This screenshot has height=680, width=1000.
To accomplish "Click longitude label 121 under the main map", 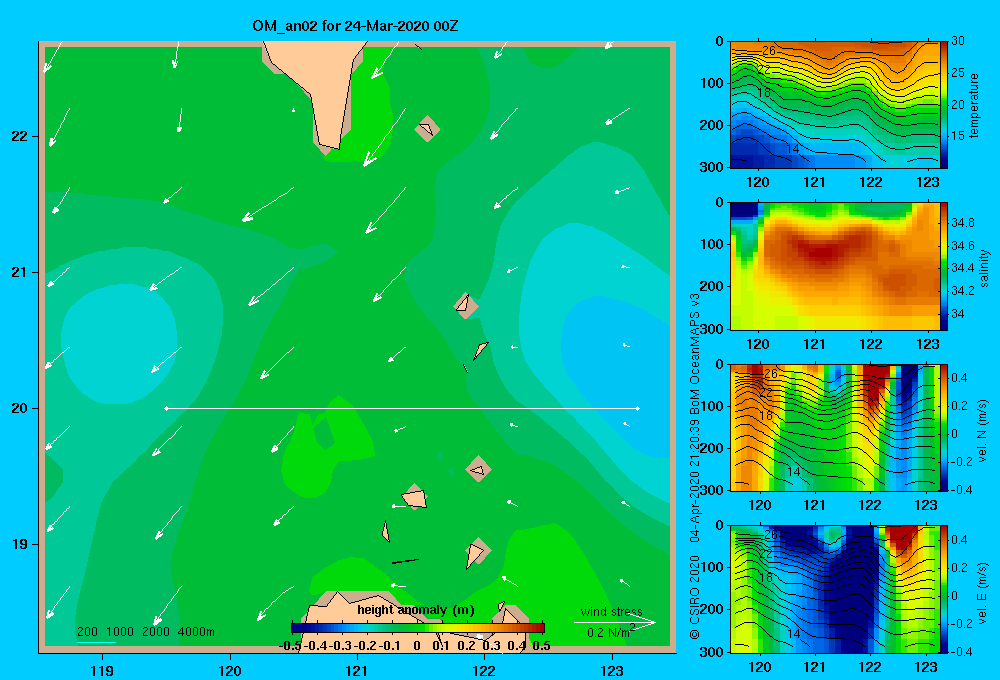I will point(357,670).
